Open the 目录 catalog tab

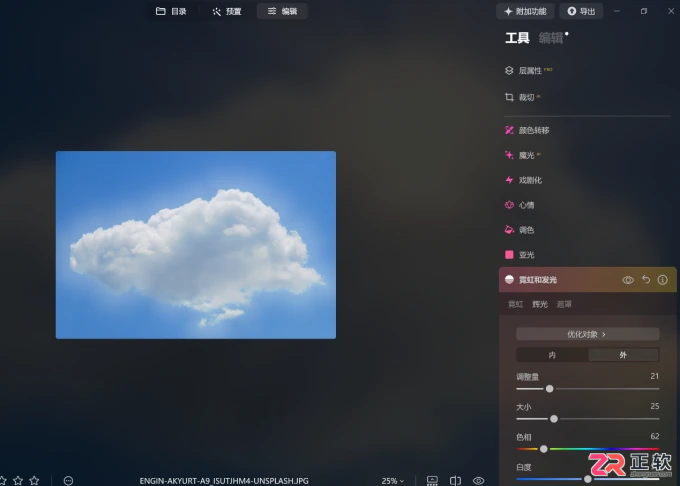point(171,11)
